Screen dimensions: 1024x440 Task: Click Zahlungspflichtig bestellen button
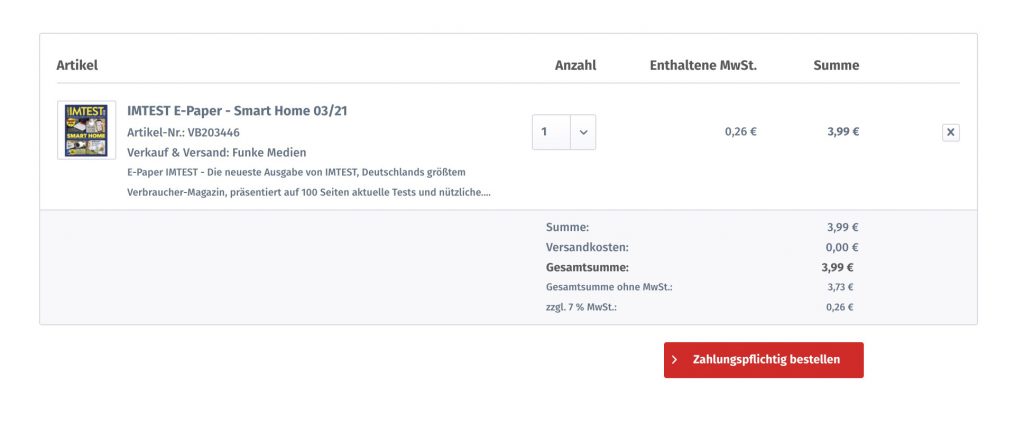pyautogui.click(x=763, y=360)
